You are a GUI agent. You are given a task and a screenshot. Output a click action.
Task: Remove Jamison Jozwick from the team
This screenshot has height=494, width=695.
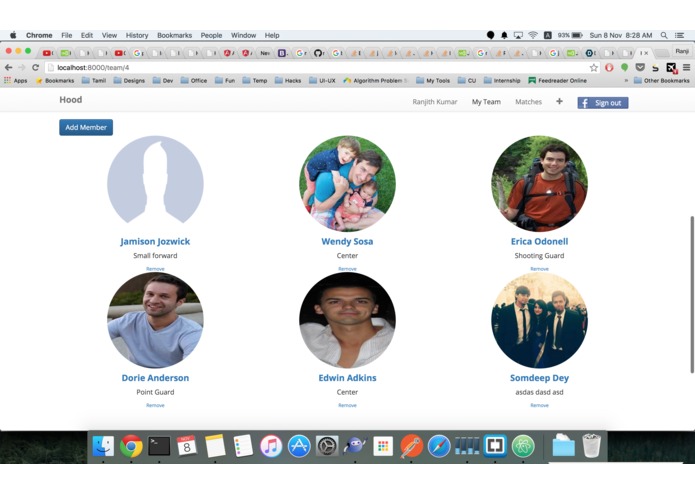[x=155, y=269]
